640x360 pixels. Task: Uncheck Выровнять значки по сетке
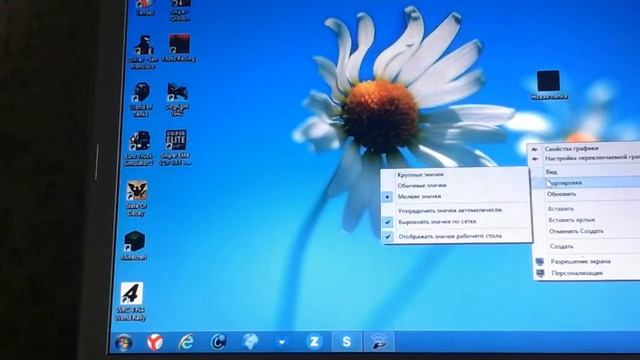[x=456, y=222]
